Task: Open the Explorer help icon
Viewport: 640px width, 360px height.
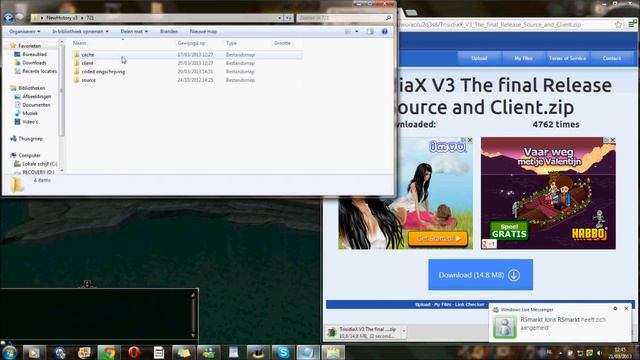Action: pos(384,31)
